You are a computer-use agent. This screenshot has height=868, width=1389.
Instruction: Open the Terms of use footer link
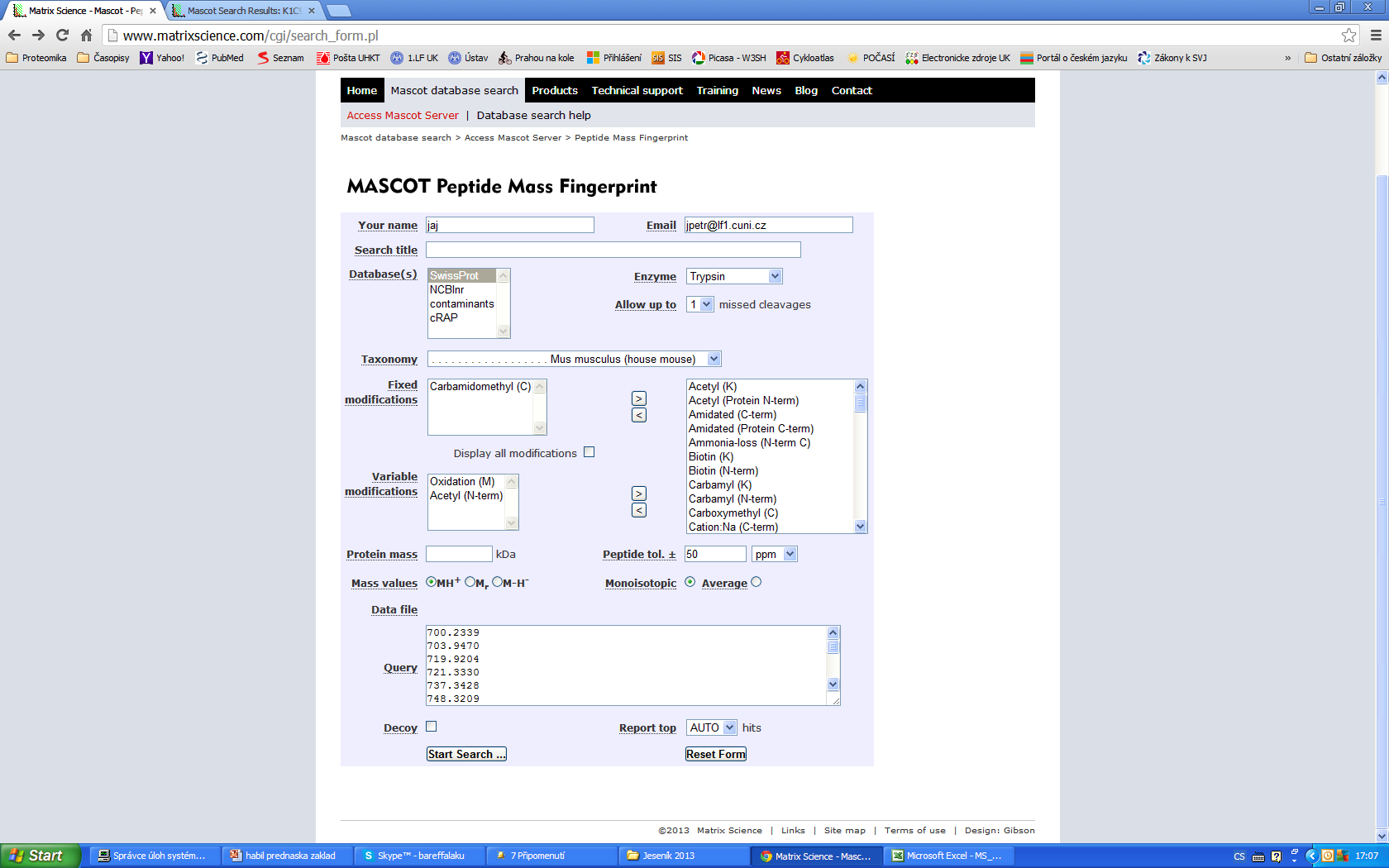pos(915,830)
